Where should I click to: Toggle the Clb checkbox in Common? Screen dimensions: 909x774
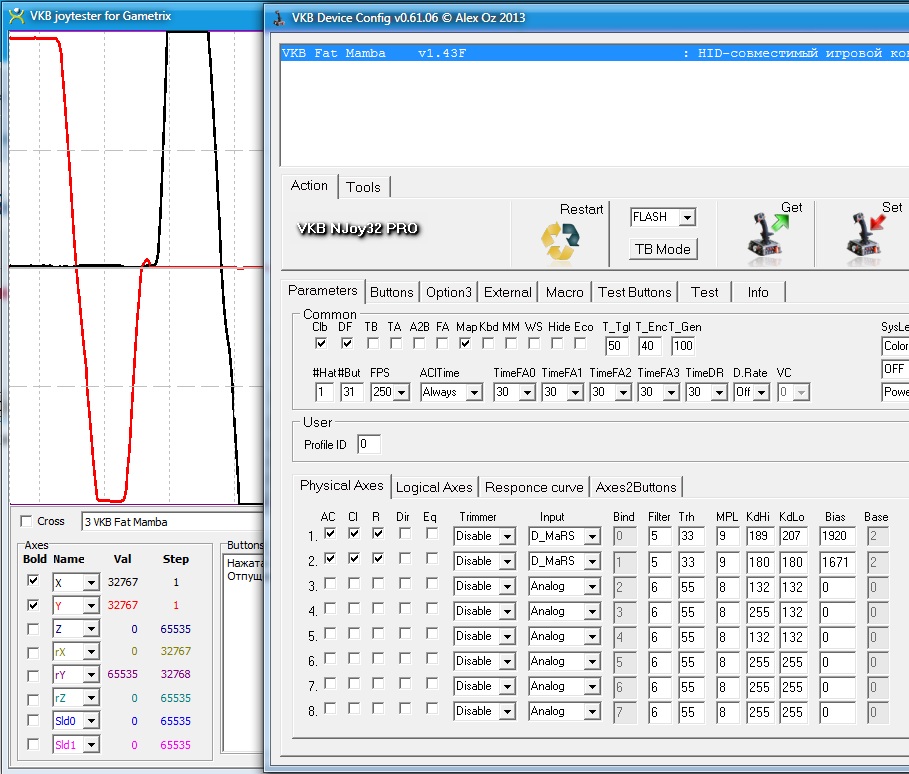(x=321, y=343)
